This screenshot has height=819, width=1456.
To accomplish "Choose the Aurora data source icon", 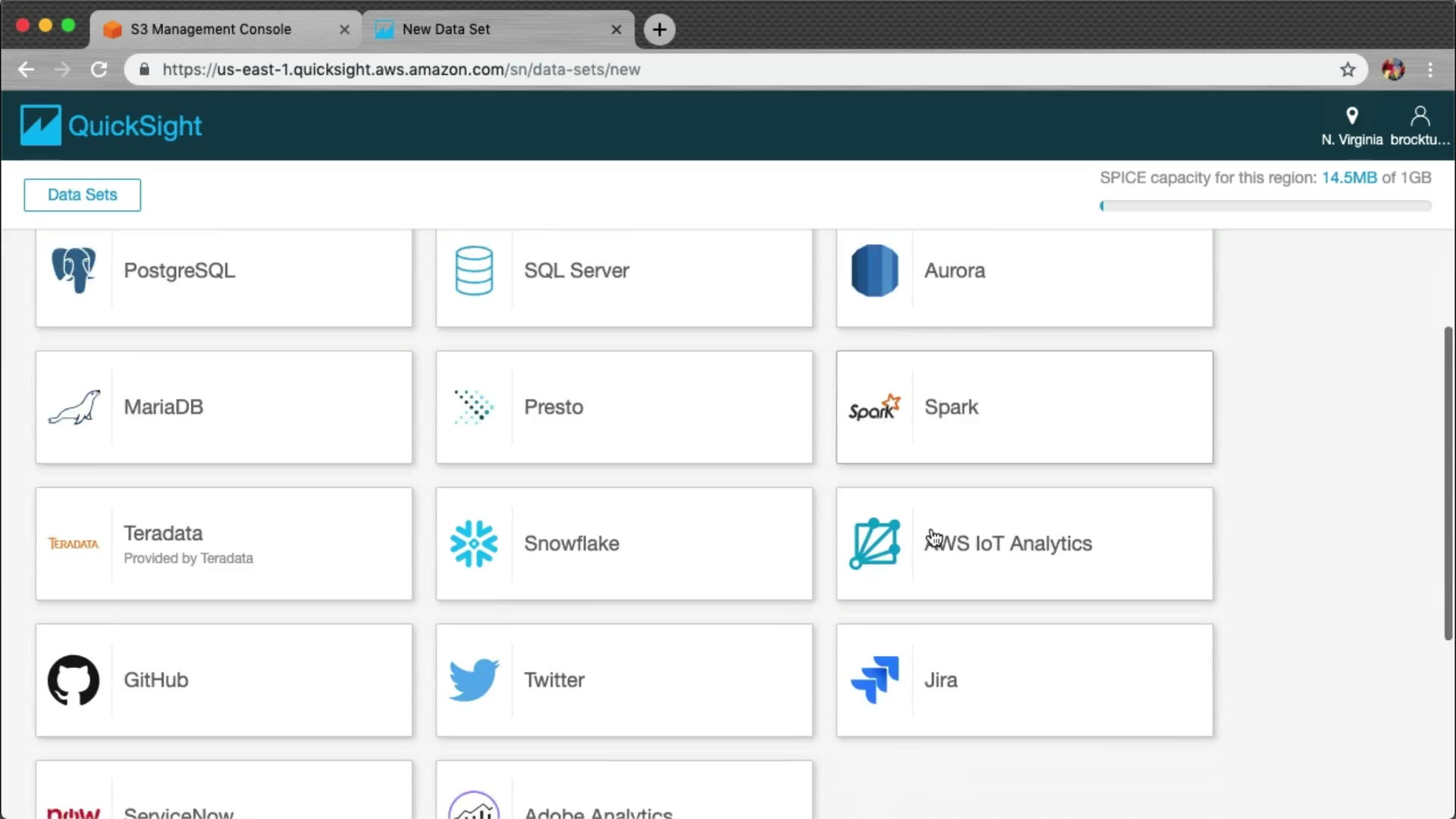I will (874, 270).
